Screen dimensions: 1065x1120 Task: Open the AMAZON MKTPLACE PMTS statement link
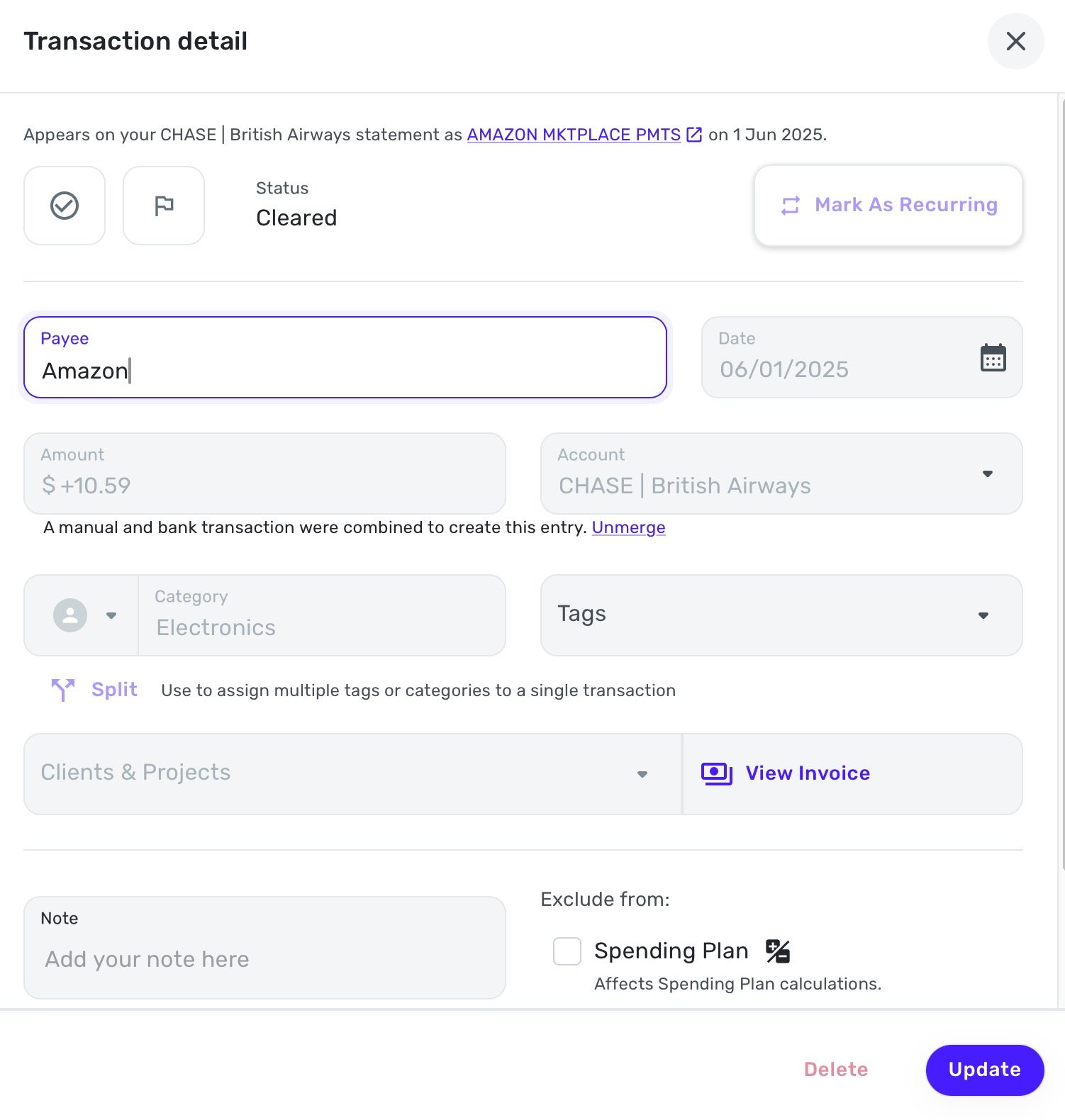[x=574, y=135]
